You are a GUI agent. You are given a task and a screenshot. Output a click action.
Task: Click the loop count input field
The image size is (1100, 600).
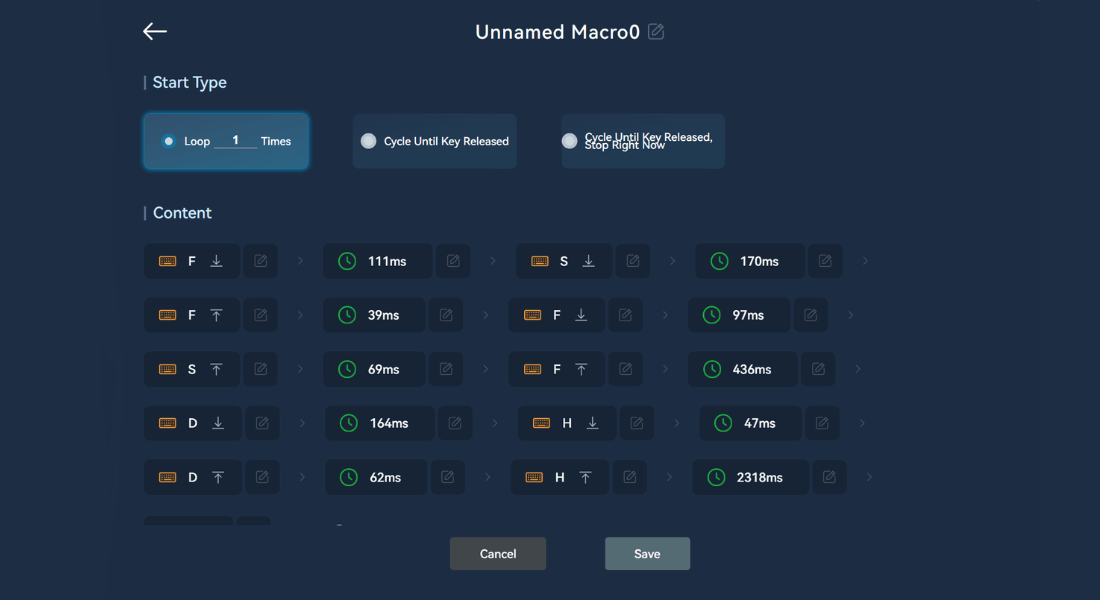(x=236, y=141)
